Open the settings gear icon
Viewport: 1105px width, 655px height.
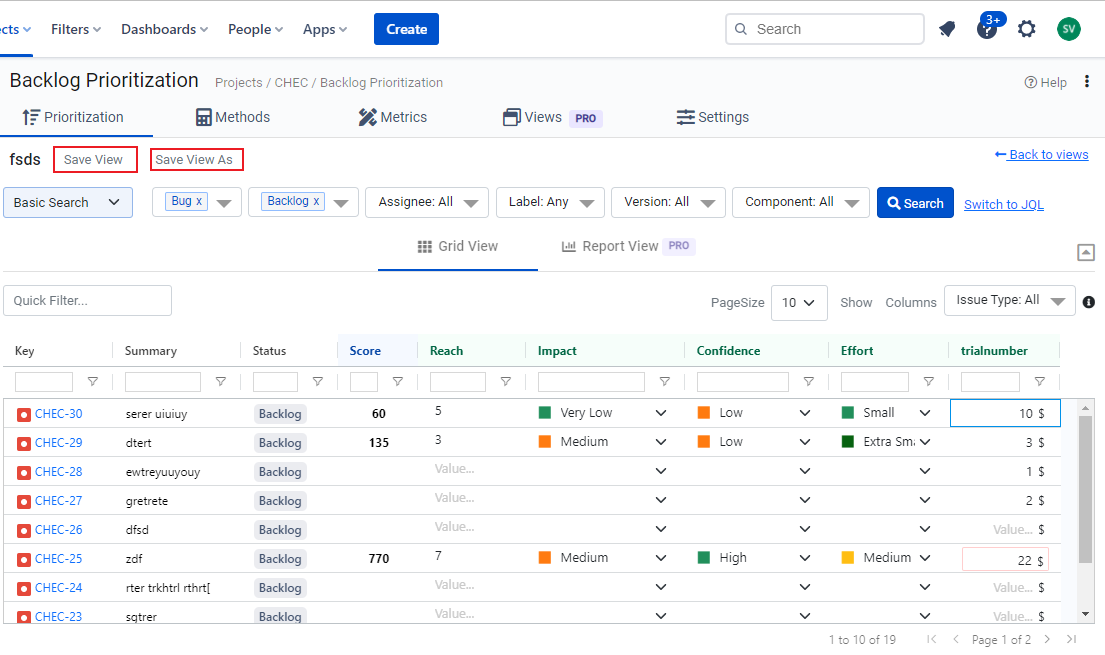tap(1026, 29)
